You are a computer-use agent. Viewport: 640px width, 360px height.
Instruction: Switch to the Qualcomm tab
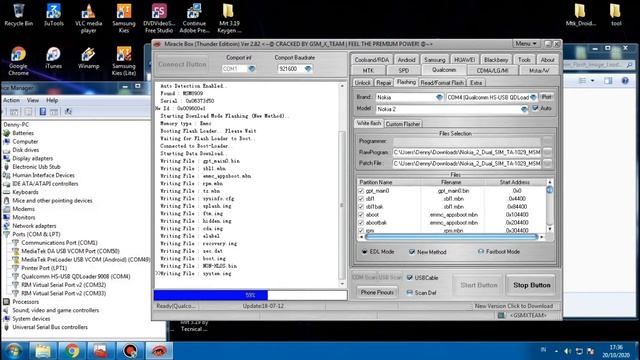(x=444, y=70)
